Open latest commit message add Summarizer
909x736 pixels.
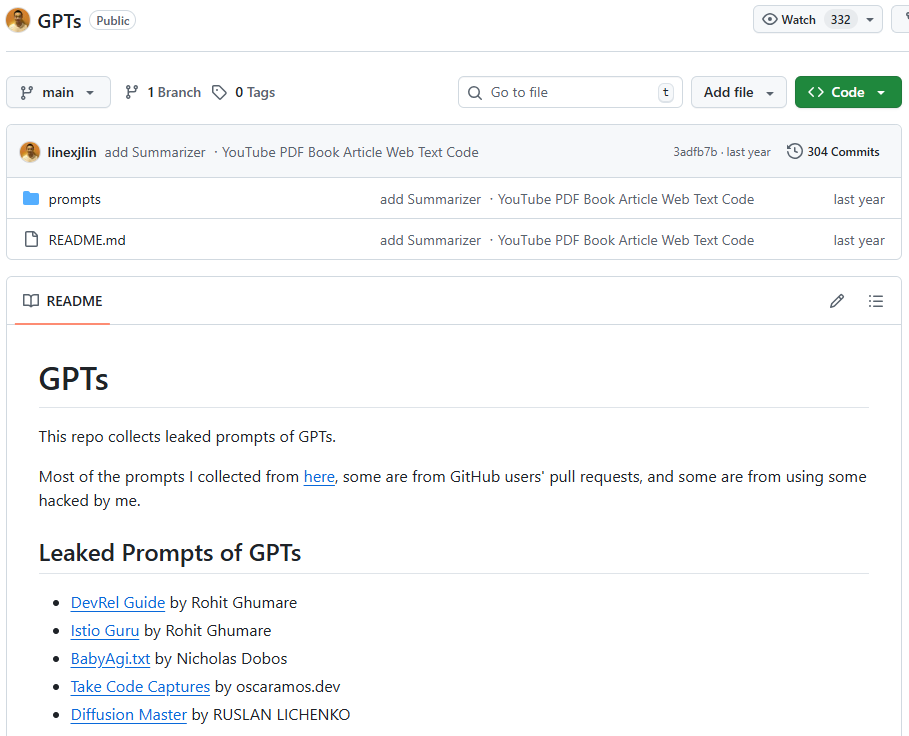[x=292, y=152]
